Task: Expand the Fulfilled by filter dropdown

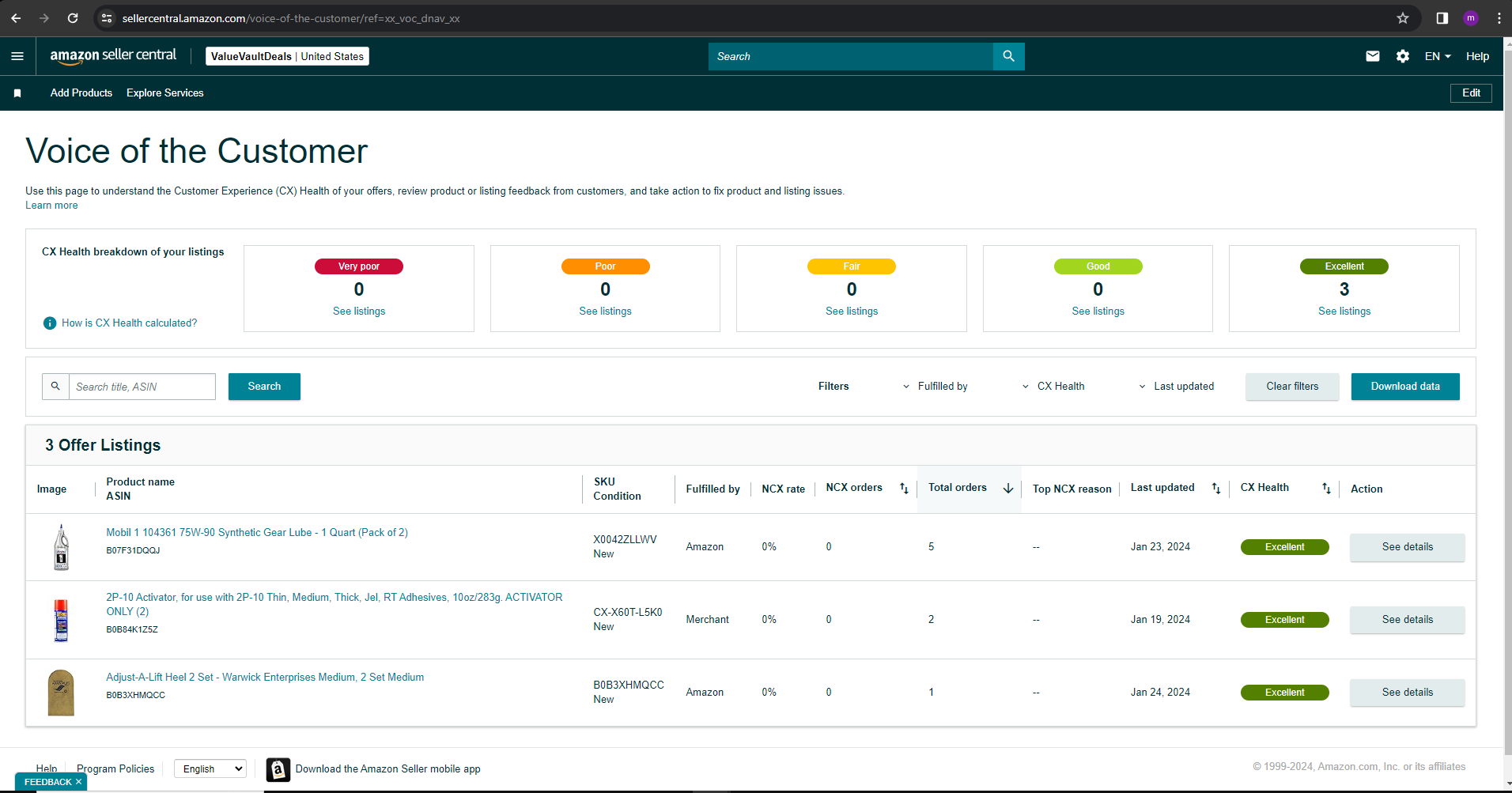Action: (936, 387)
